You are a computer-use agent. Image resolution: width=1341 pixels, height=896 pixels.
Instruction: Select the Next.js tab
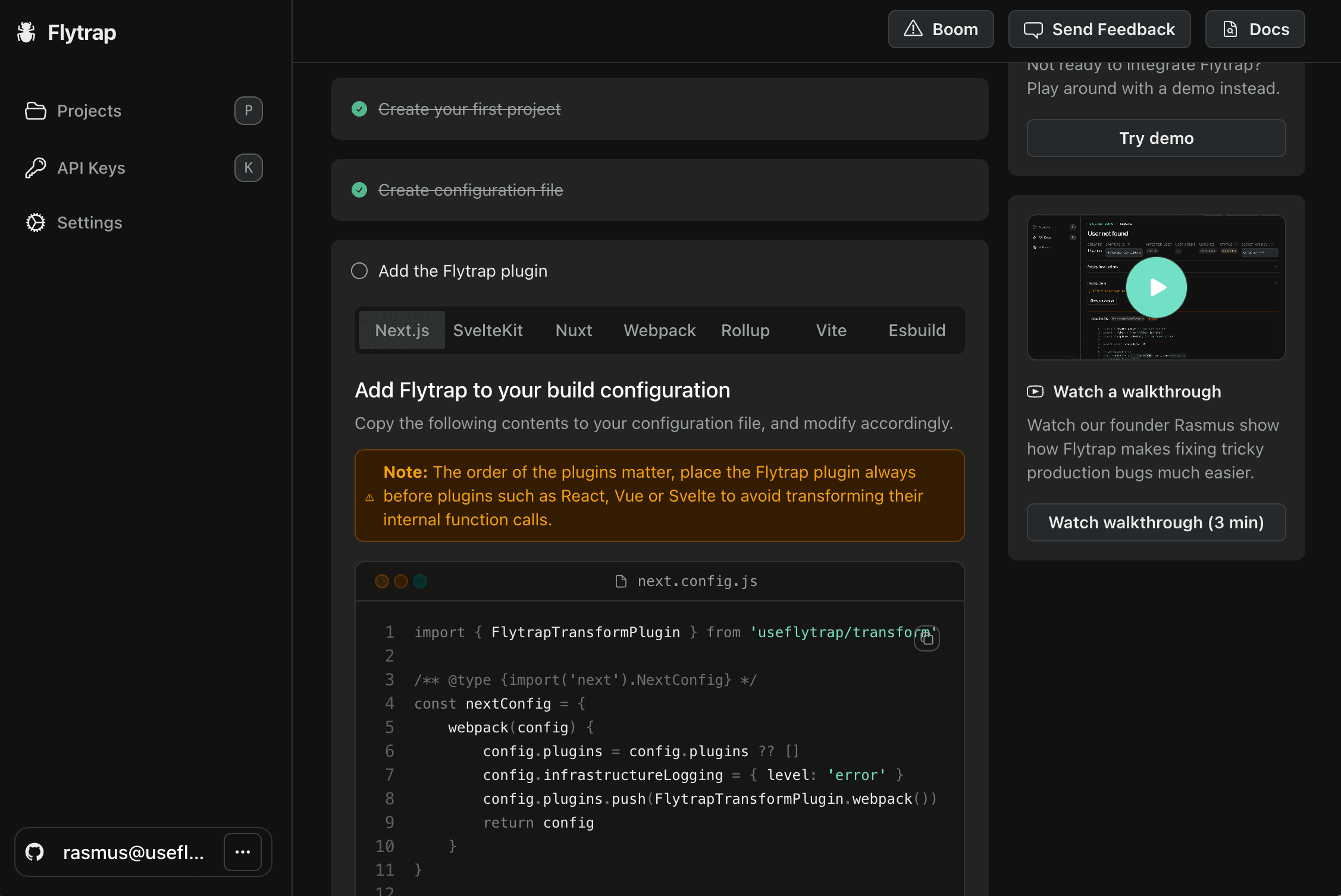click(x=402, y=330)
